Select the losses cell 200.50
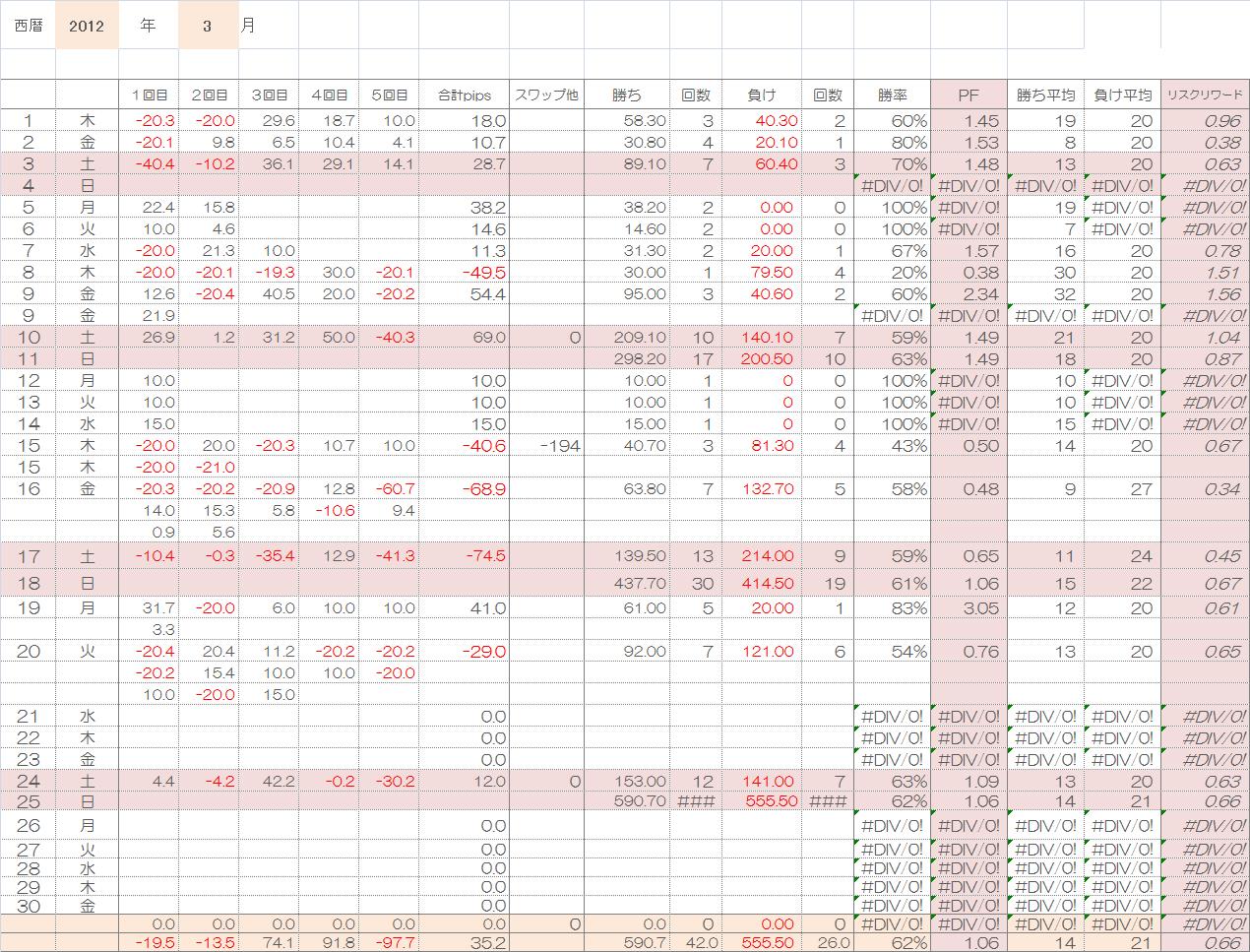 762,358
